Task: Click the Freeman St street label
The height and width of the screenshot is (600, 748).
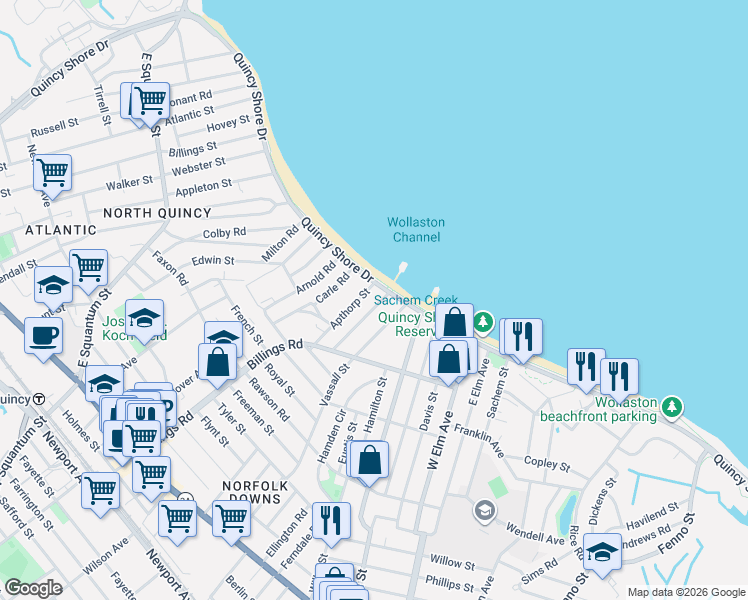Action: [253, 413]
